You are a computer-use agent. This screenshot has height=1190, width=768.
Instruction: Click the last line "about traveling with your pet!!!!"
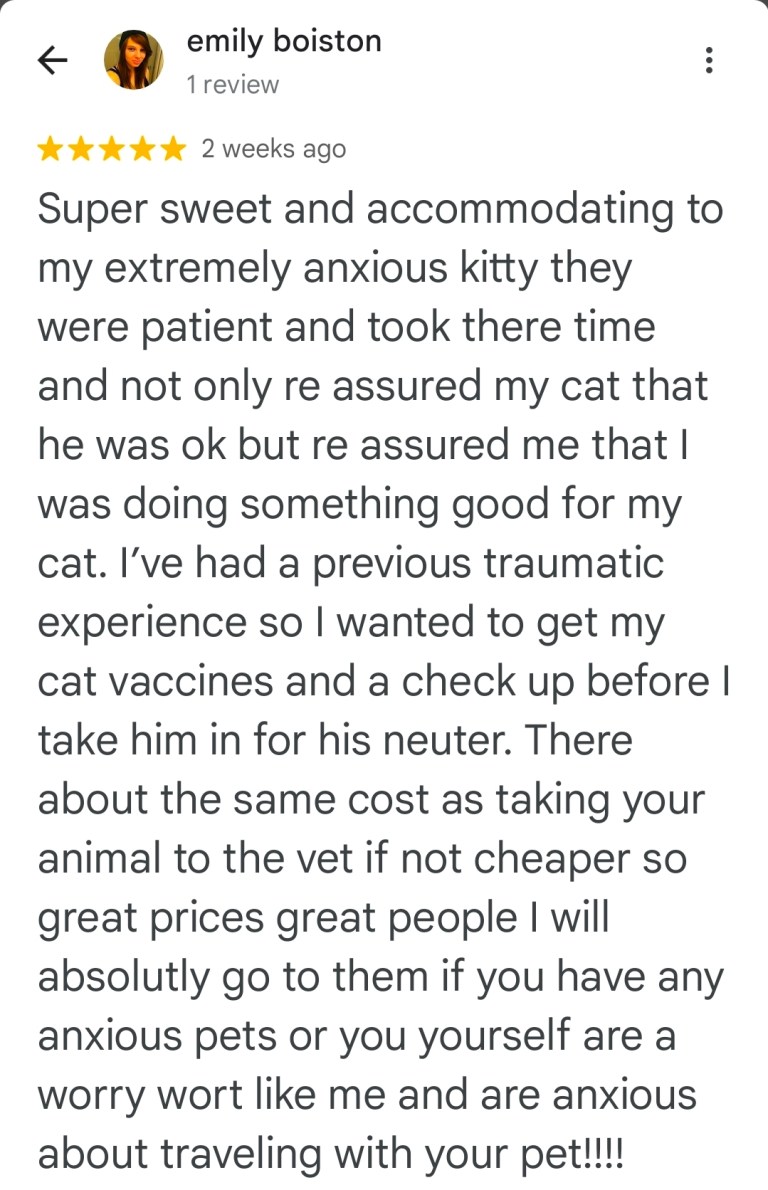330,1154
